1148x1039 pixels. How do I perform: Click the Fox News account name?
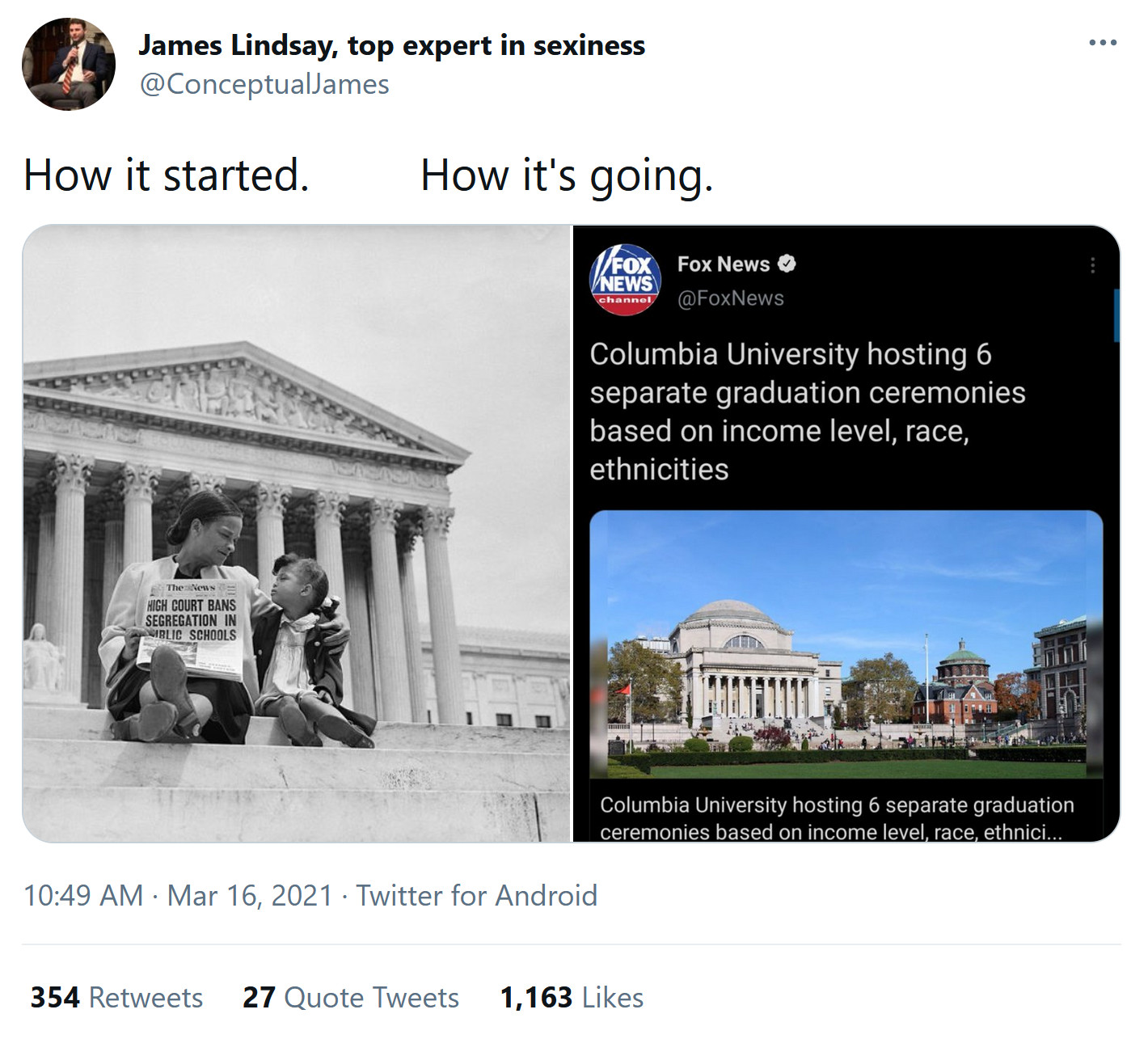pyautogui.click(x=723, y=264)
